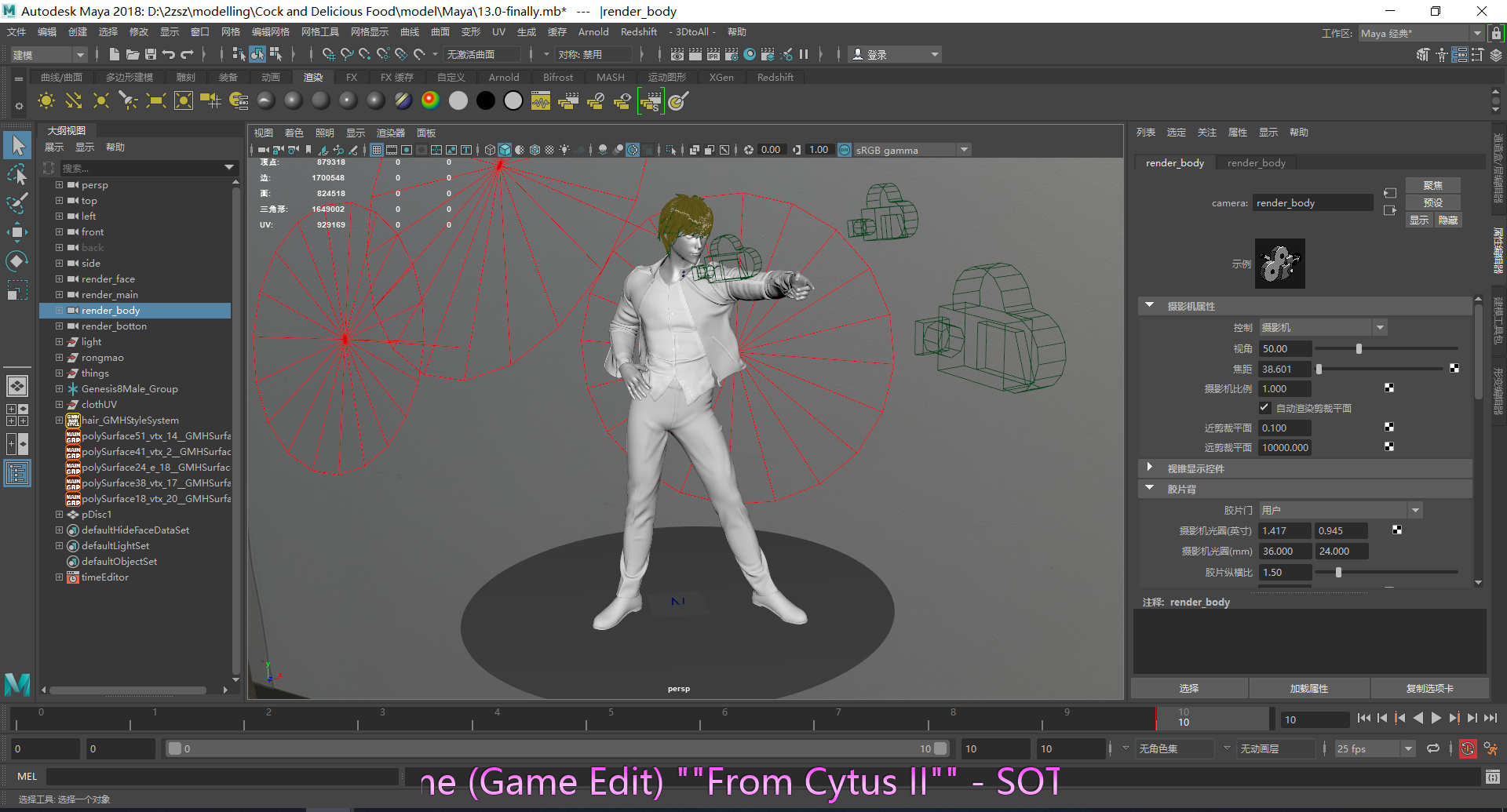Select the Paint Selection tool

(17, 203)
